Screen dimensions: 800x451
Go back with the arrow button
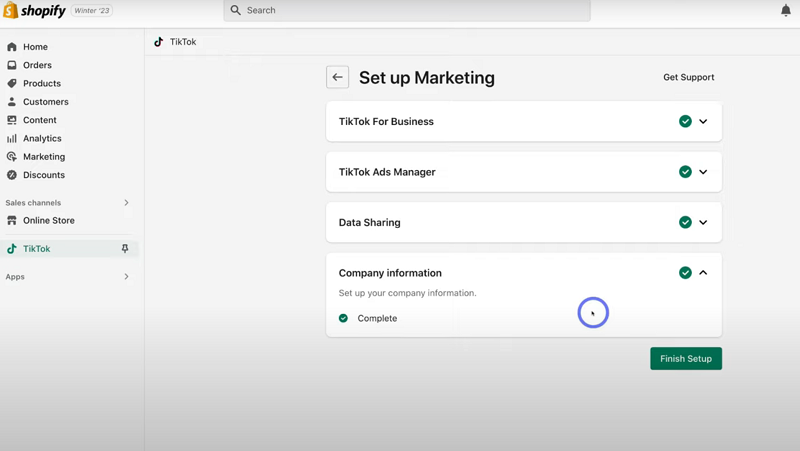coord(337,77)
